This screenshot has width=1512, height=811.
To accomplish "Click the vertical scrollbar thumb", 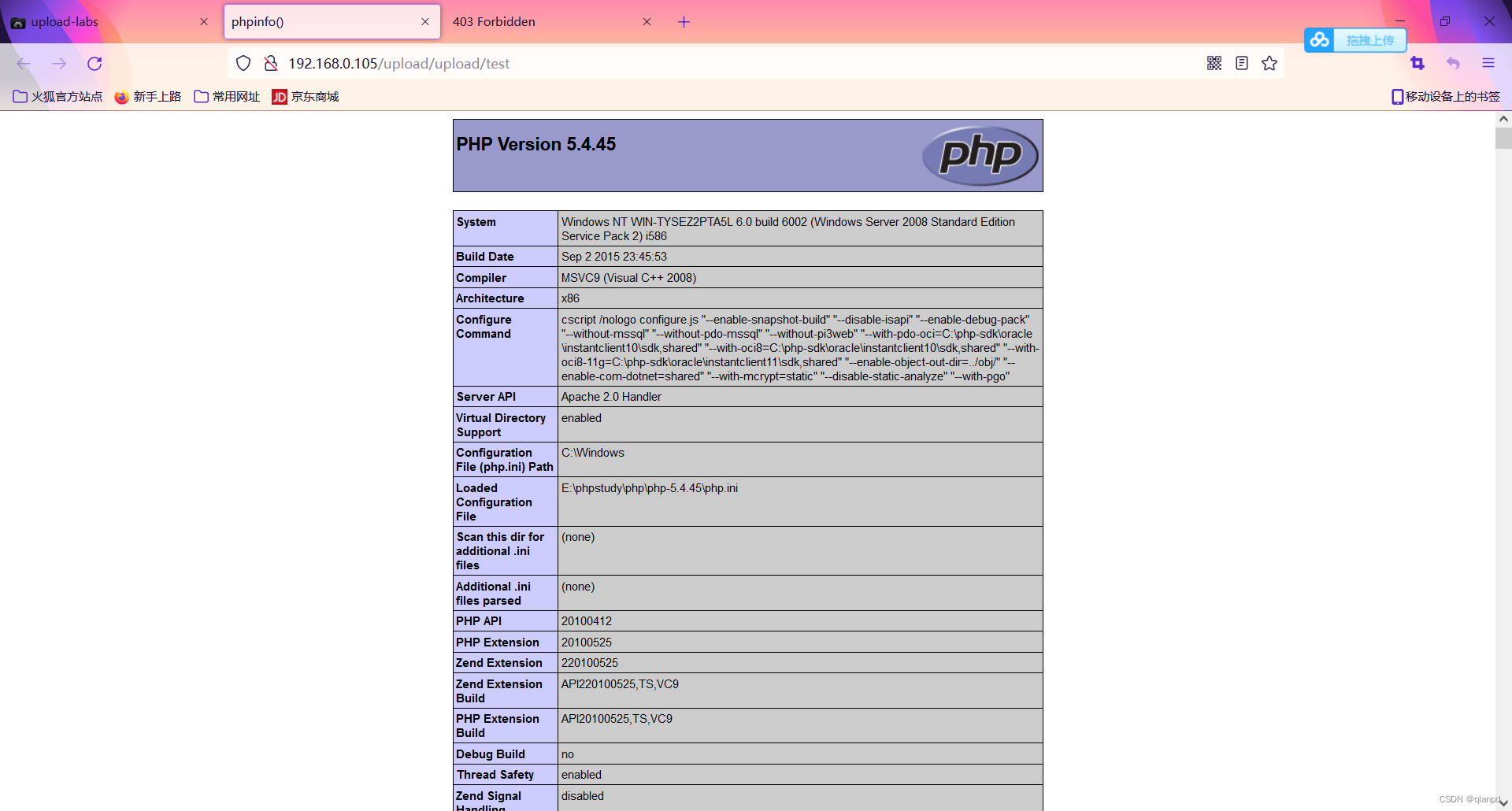I will click(x=1503, y=139).
